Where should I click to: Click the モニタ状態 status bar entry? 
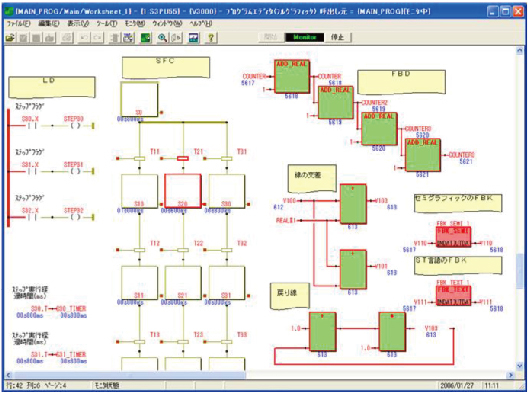click(x=107, y=386)
